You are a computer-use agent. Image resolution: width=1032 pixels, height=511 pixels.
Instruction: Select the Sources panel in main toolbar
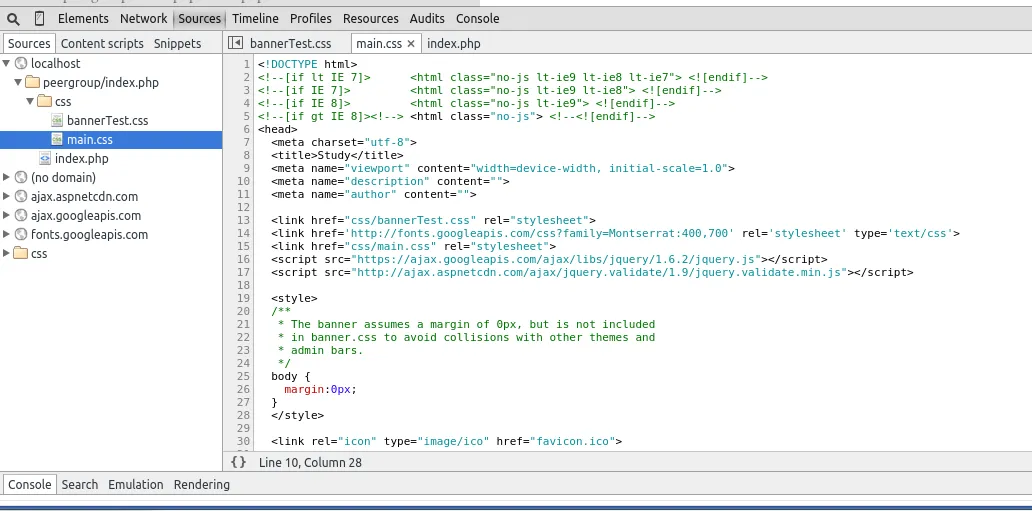[x=199, y=18]
